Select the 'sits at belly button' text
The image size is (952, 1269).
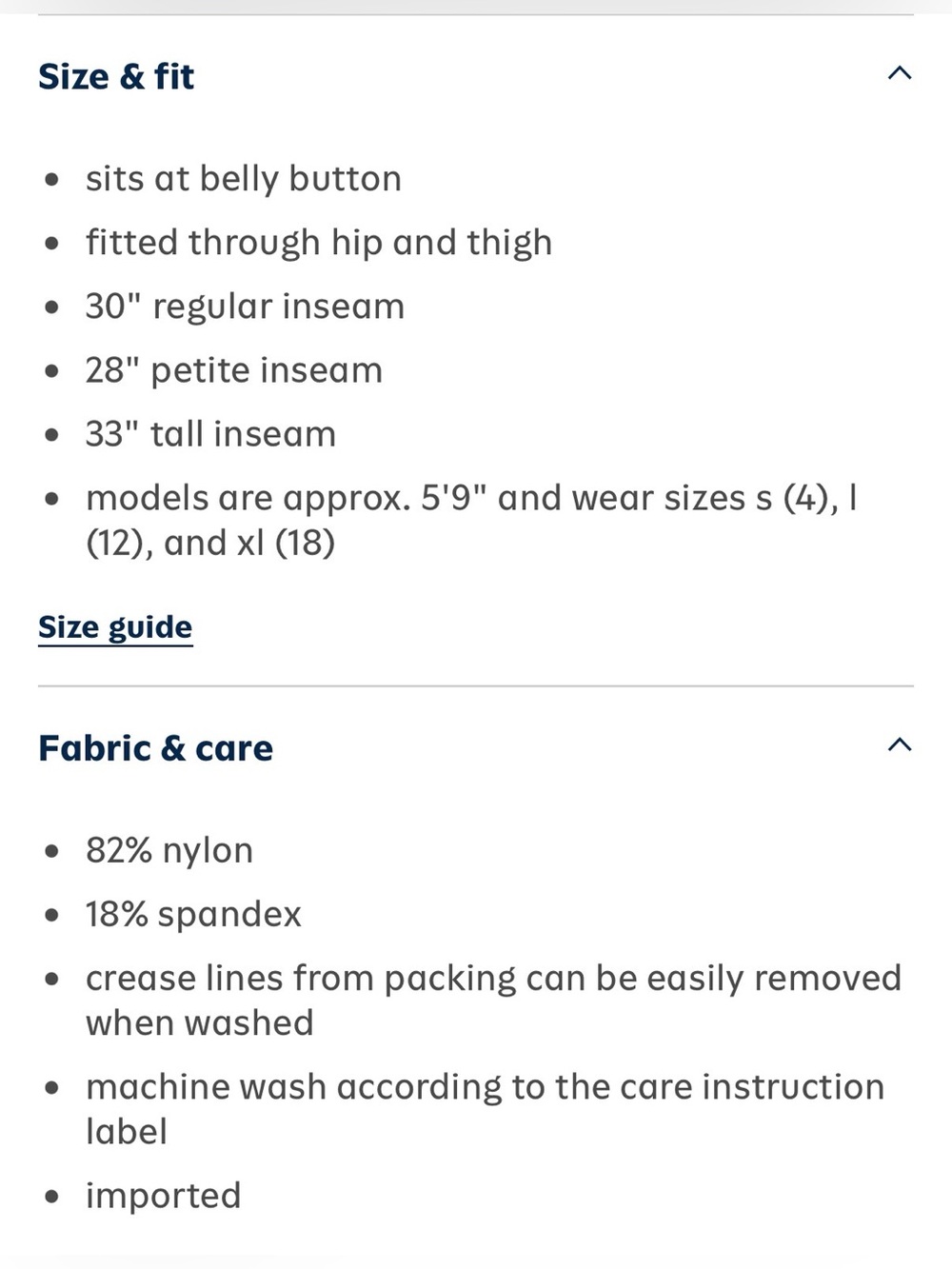point(244,179)
